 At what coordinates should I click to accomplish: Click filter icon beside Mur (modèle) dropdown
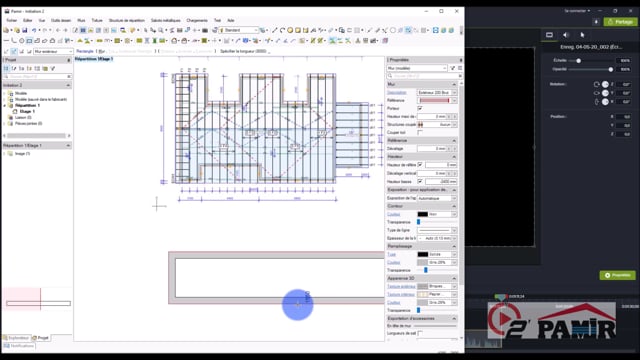click(452, 68)
